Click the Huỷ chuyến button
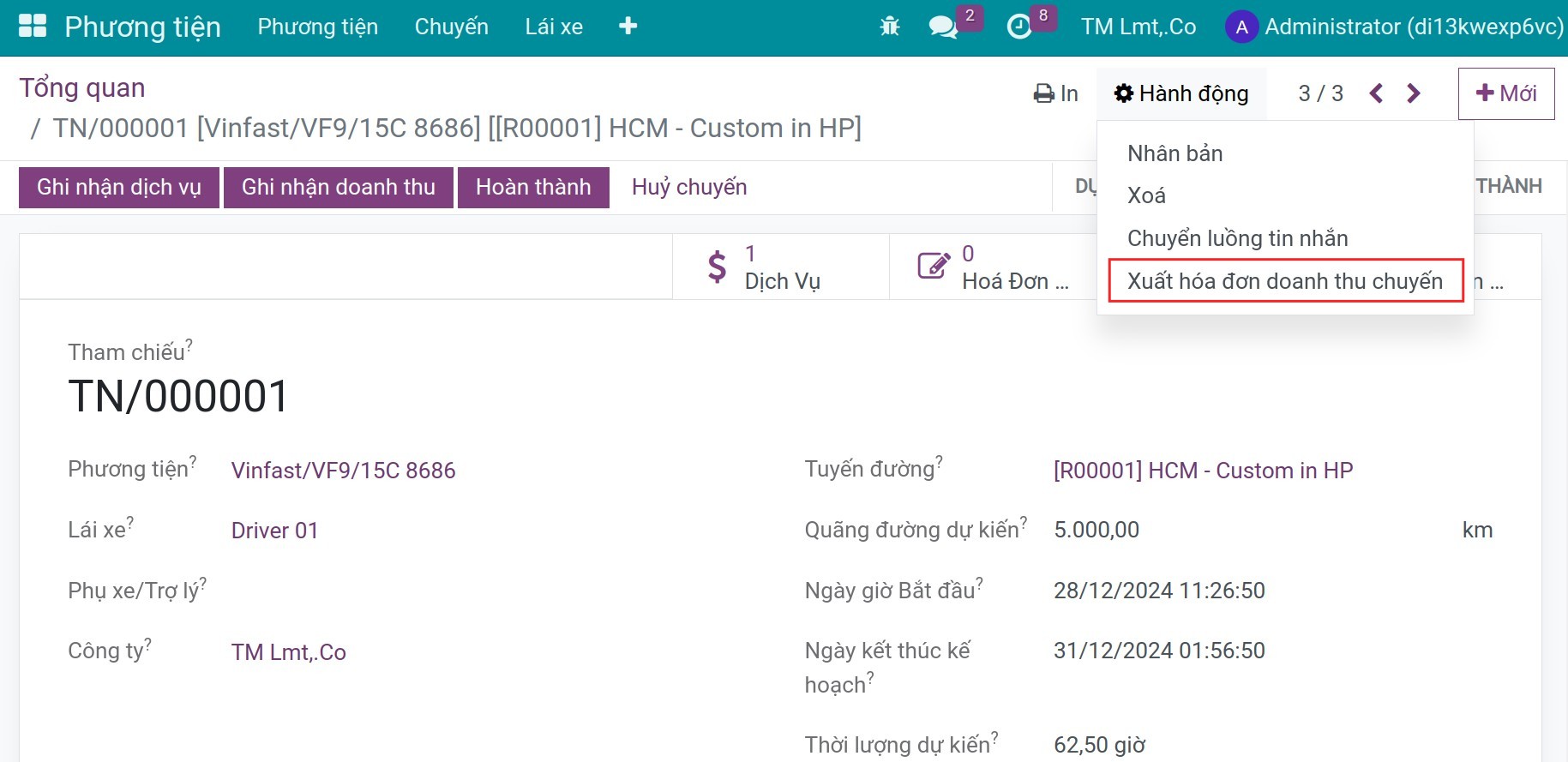Viewport: 1568px width, 762px height. click(x=689, y=188)
